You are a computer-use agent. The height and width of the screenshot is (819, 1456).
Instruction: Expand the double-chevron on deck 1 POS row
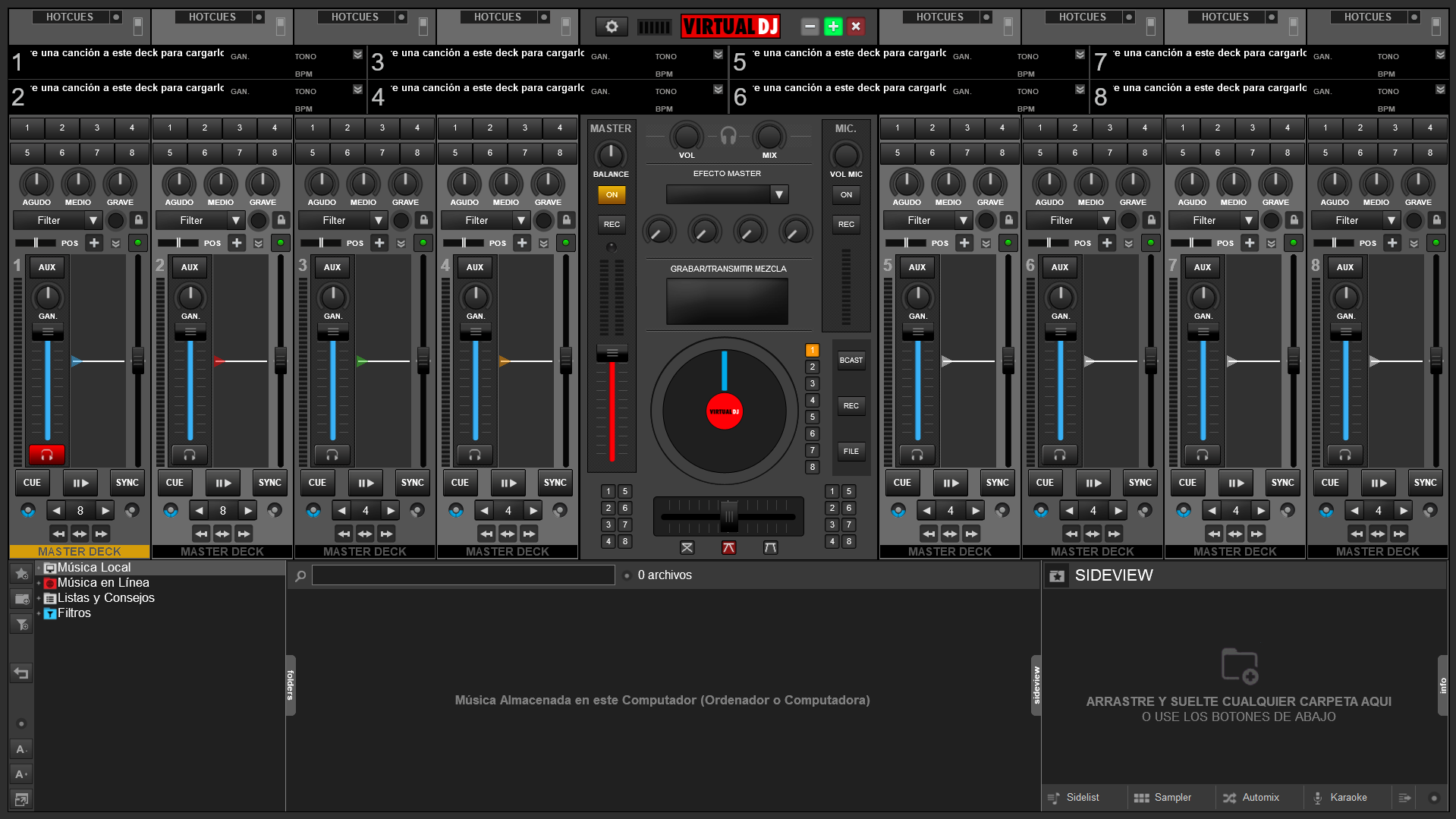116,243
